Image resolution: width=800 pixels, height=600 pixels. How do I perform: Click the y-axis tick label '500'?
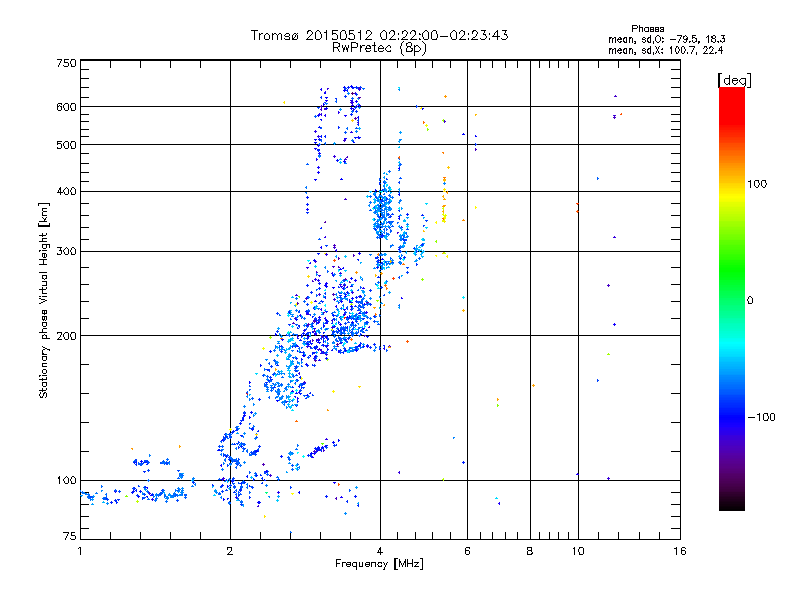[x=66, y=145]
